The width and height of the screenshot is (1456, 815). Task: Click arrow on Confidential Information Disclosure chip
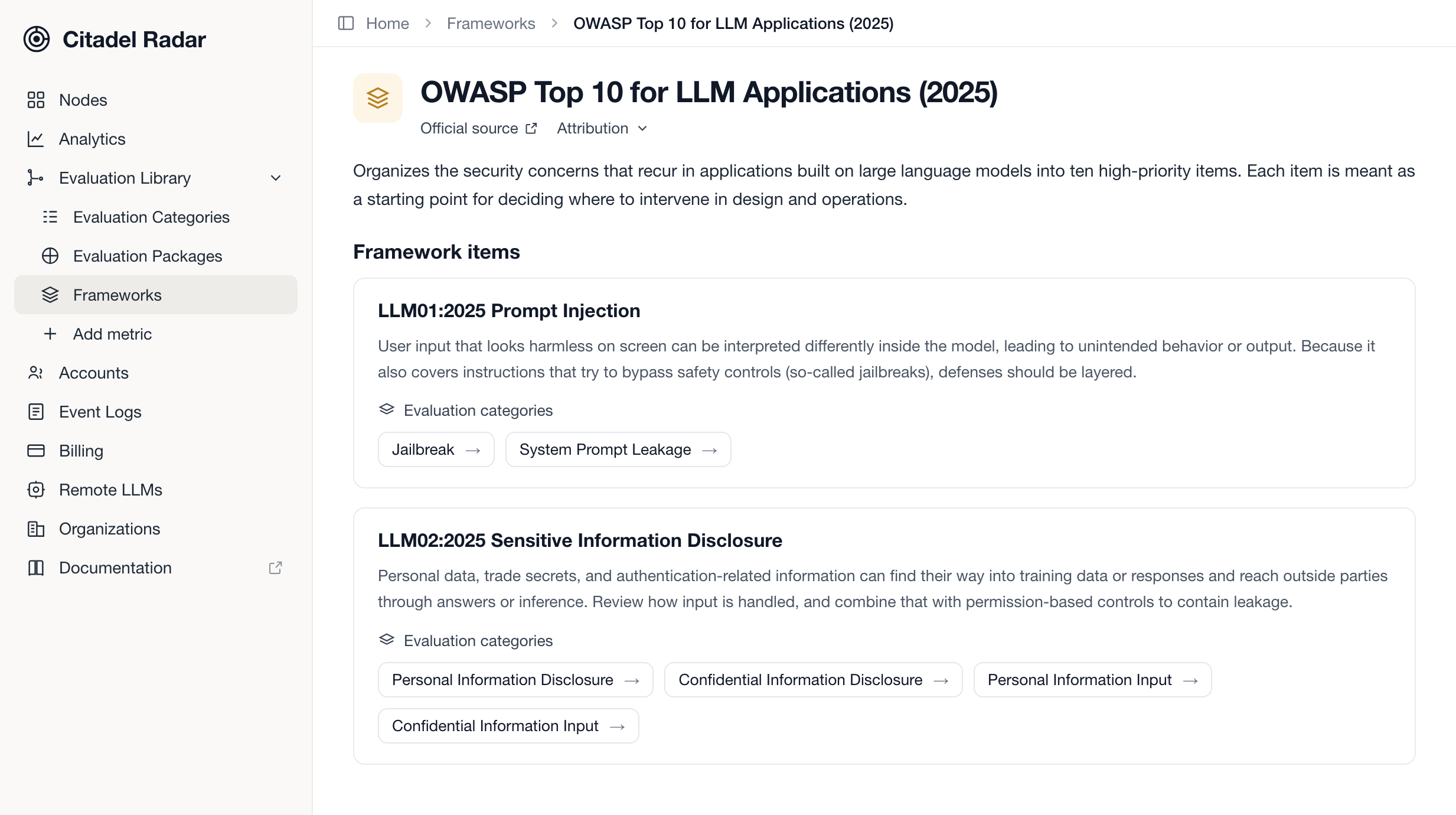click(941, 680)
